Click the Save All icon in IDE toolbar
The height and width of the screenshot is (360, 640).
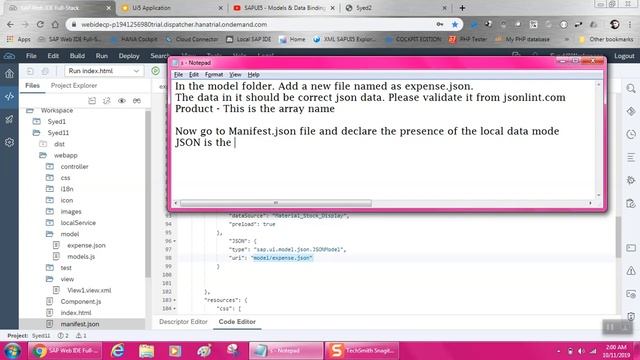pyautogui.click(x=45, y=71)
